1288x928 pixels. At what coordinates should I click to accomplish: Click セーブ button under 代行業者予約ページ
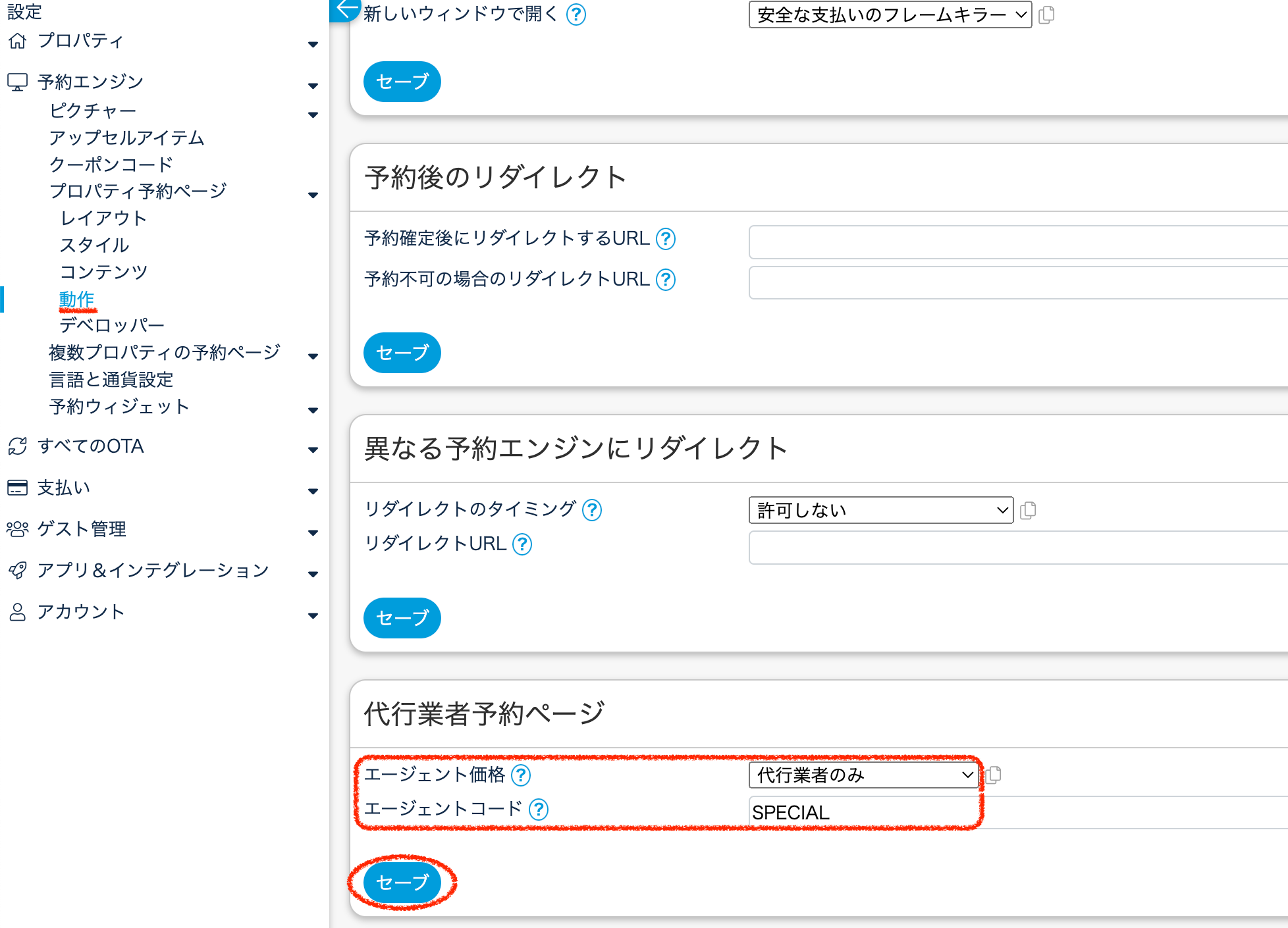tap(402, 882)
